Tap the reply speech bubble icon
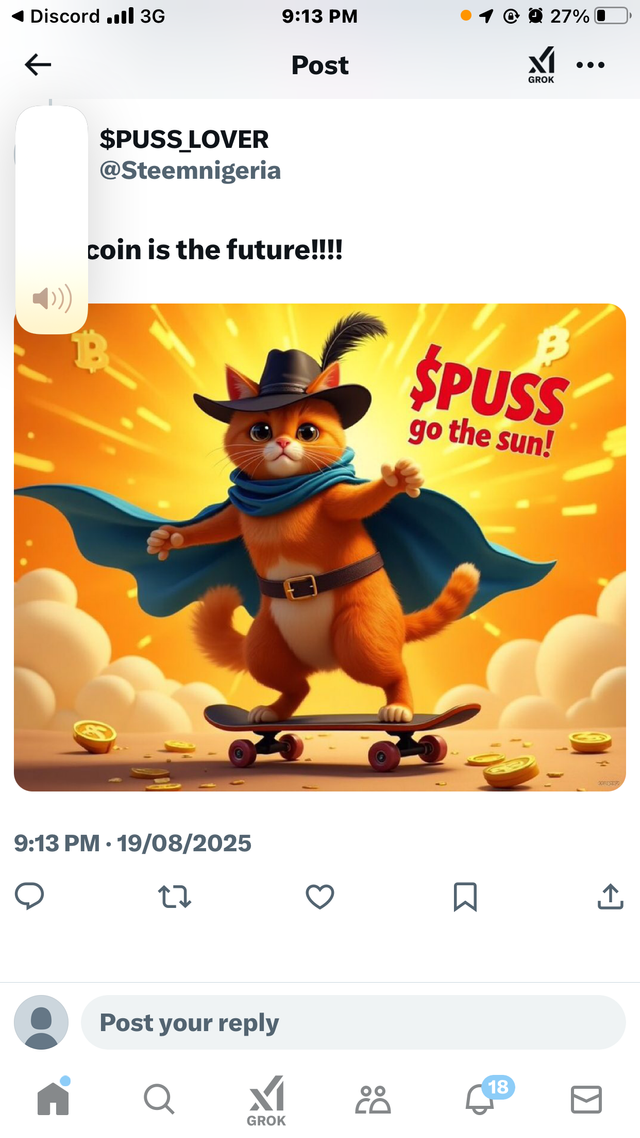The image size is (640, 1138). [x=30, y=896]
